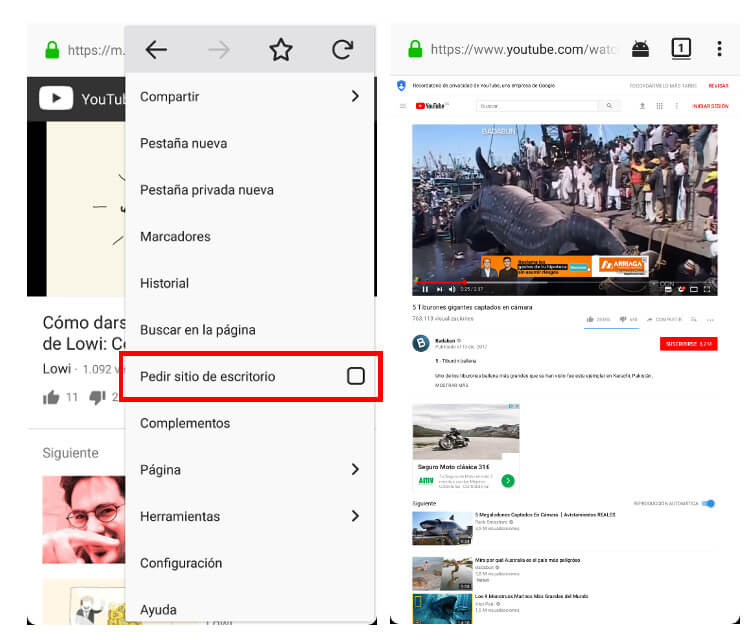Like the Lowi video with thumbs up
This screenshot has height=640, width=750.
click(x=51, y=397)
